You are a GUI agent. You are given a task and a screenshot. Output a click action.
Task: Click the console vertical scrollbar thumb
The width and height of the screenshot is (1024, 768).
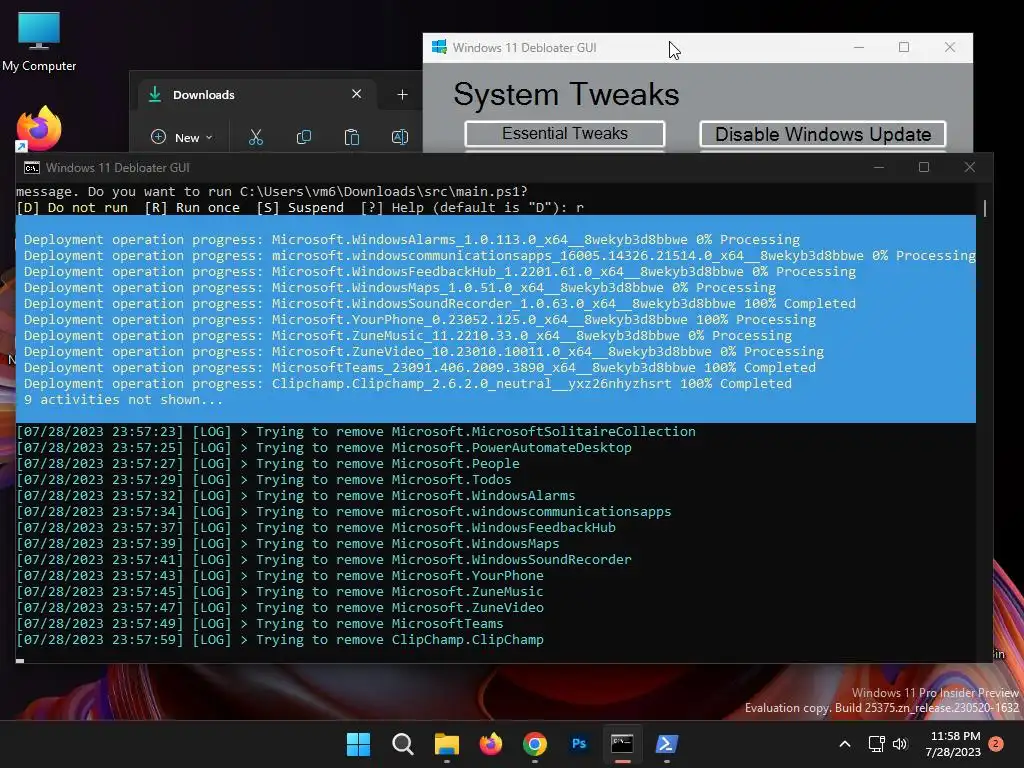[x=985, y=208]
